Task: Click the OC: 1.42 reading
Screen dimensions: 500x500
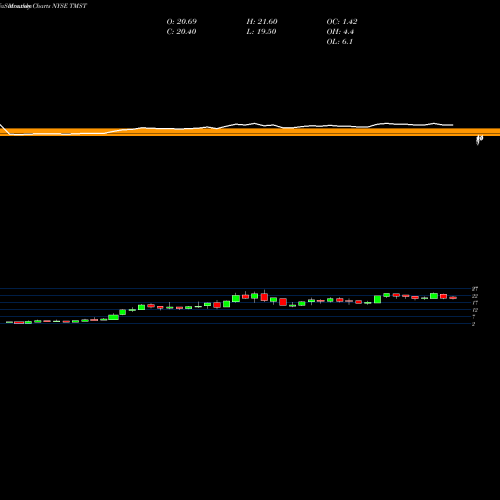Action: (342, 22)
